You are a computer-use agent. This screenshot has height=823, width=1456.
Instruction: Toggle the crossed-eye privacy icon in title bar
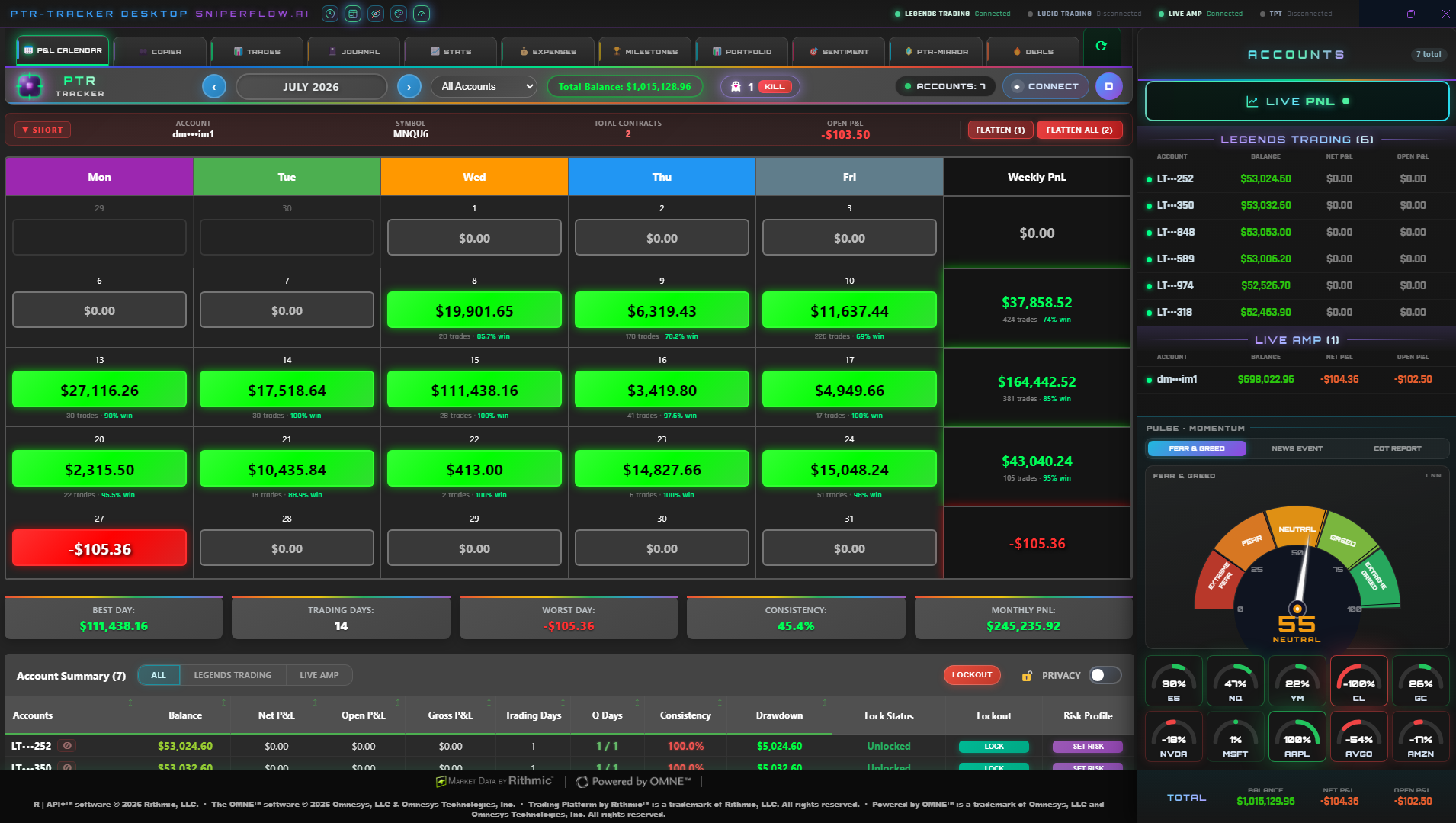pos(376,14)
